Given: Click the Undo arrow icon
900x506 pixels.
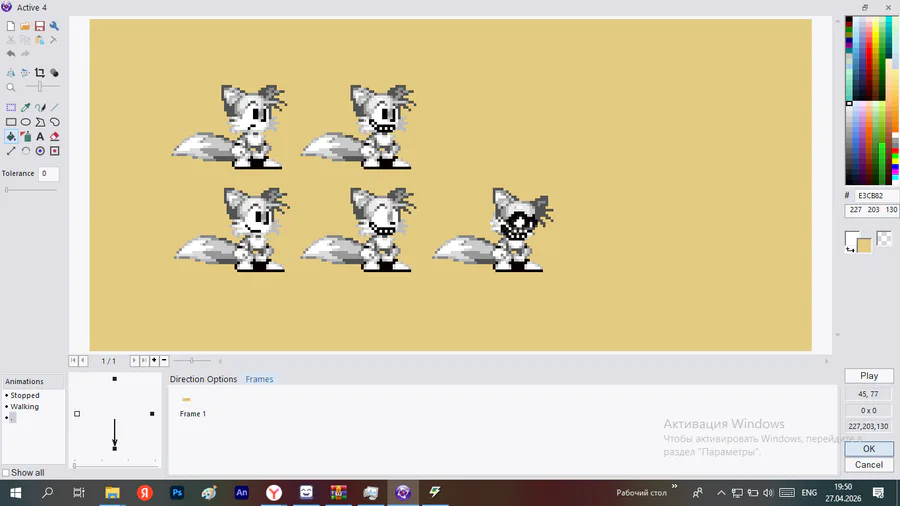Looking at the screenshot, I should (x=11, y=53).
